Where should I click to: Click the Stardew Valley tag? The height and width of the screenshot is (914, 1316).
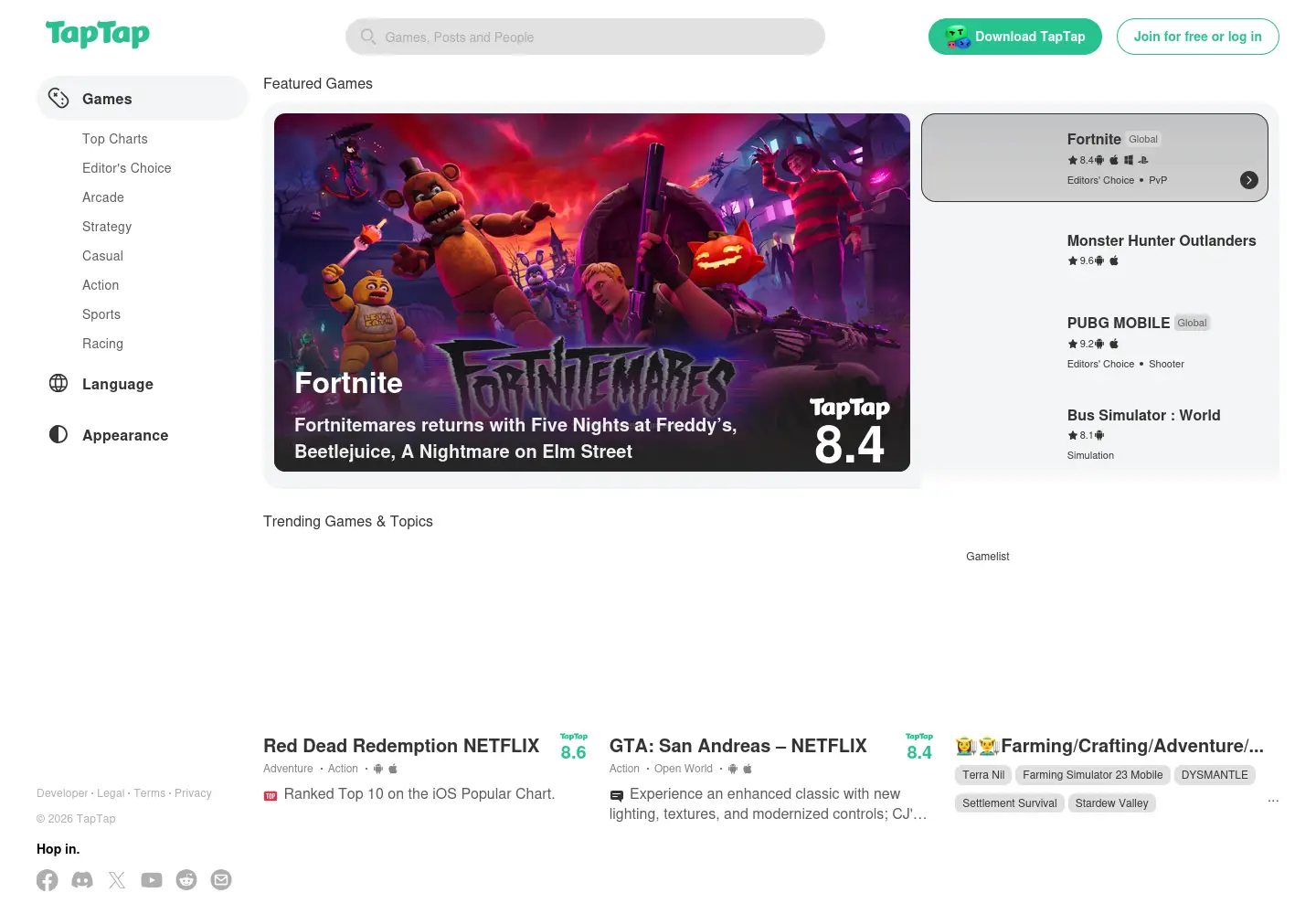pos(1112,803)
